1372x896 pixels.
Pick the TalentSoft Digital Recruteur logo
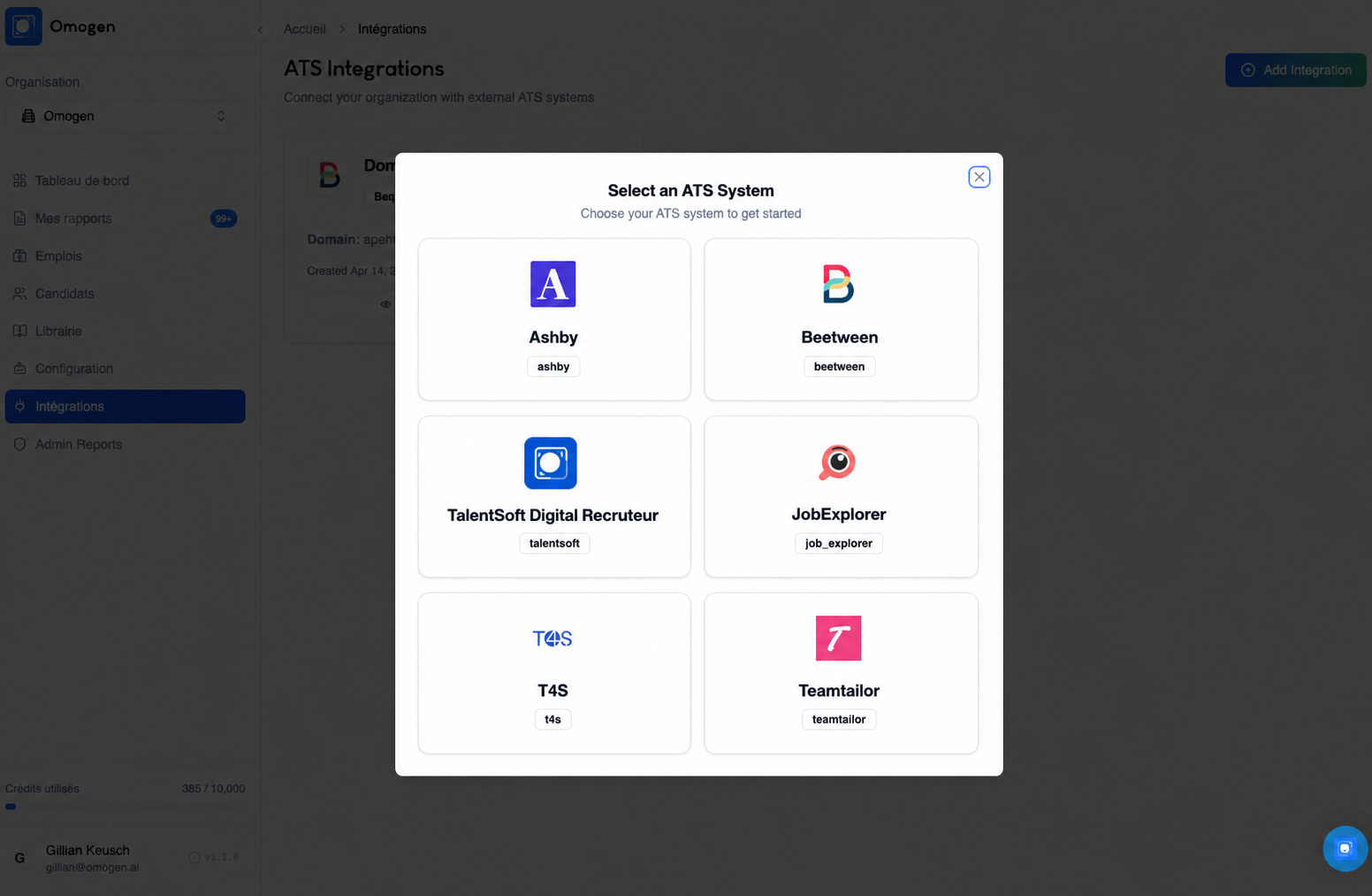(551, 463)
